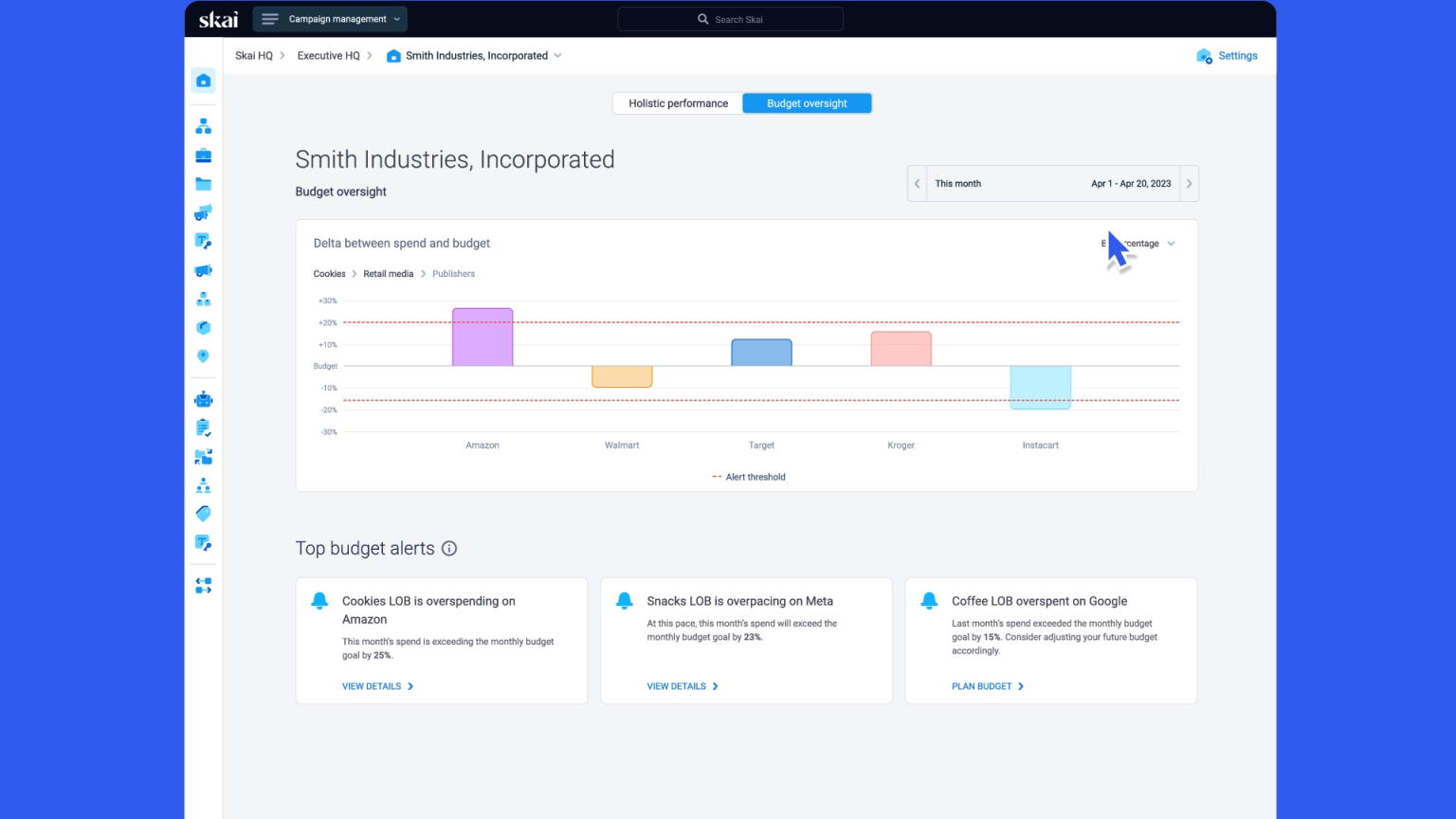Screen dimensions: 1456x819
Task: Expand Smith Industries, Incorporated breadcrumb dropdown
Action: [x=557, y=56]
